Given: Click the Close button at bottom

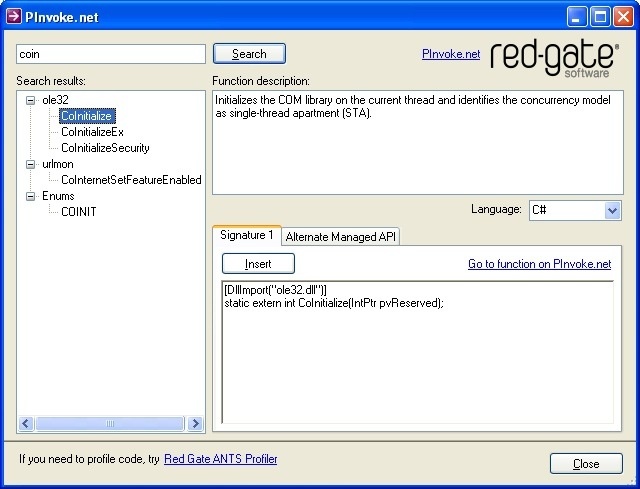Looking at the screenshot, I should [x=586, y=464].
